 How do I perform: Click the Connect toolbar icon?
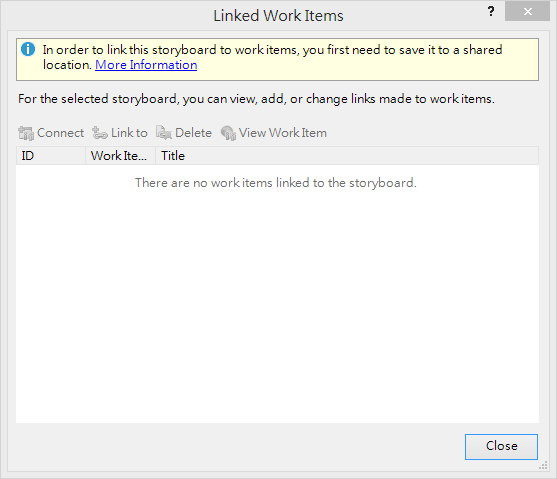[26, 133]
